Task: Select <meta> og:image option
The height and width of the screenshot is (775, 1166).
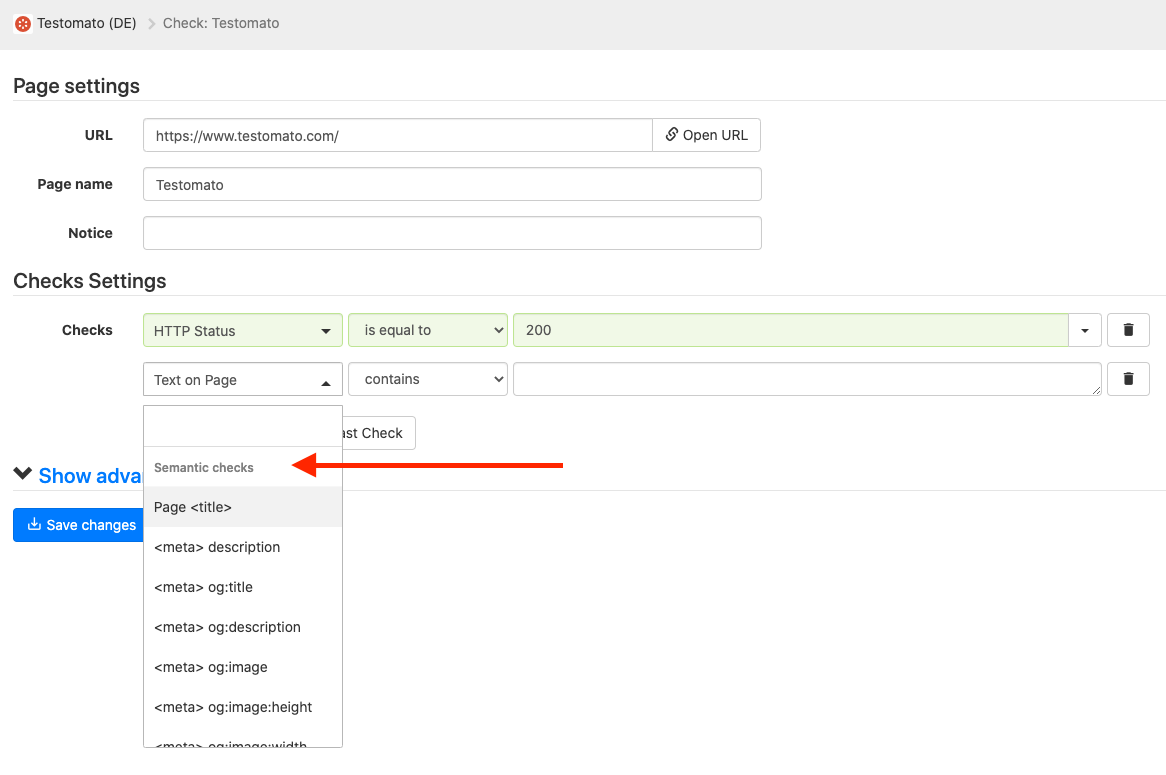Action: tap(242, 668)
